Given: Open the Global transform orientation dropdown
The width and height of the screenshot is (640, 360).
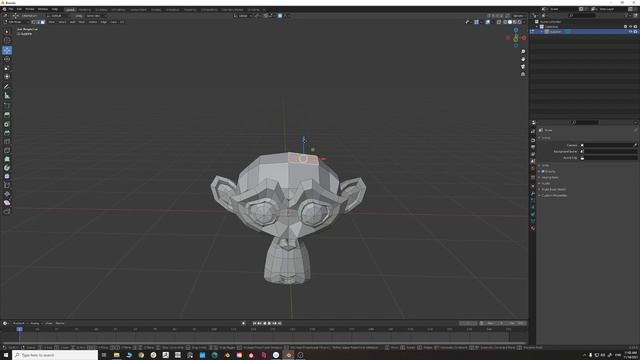Looking at the screenshot, I should (x=244, y=16).
